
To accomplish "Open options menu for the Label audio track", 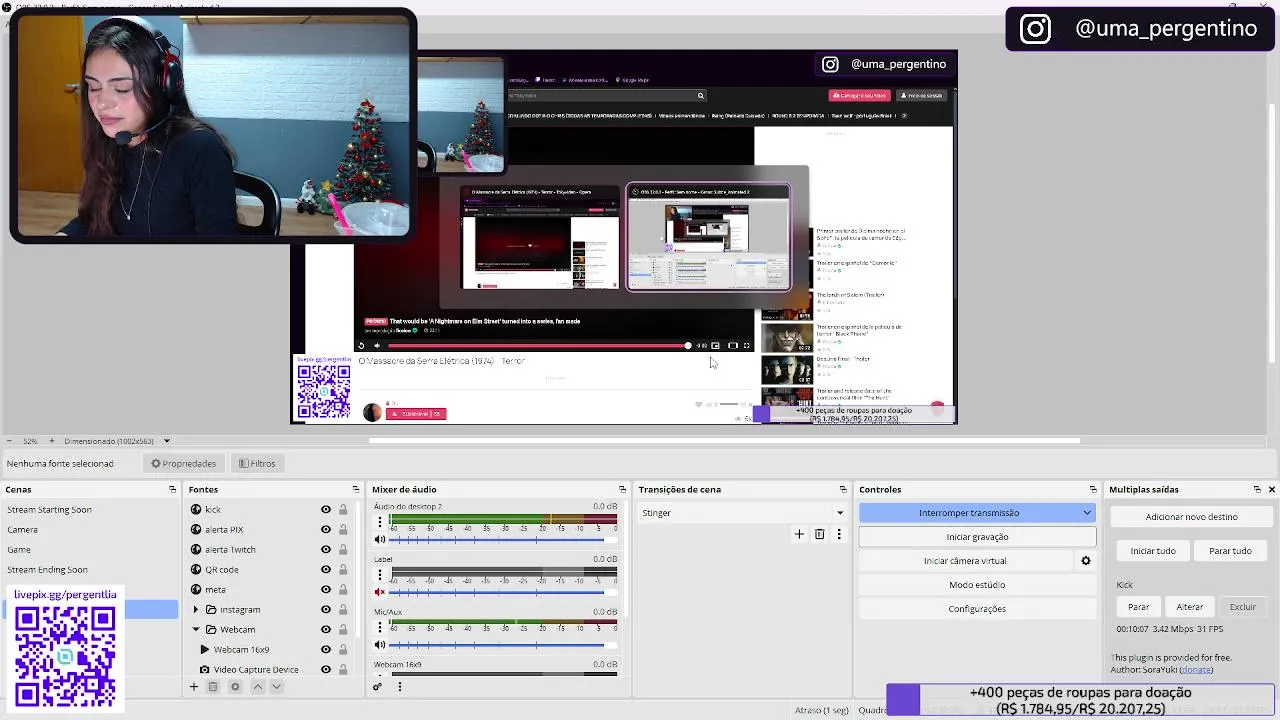I will pos(379,574).
